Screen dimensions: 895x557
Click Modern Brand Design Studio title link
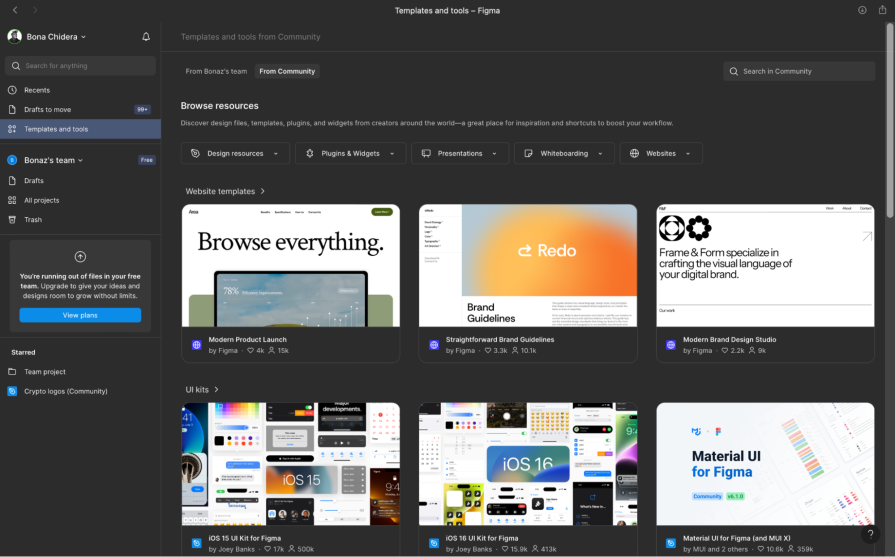coord(729,340)
